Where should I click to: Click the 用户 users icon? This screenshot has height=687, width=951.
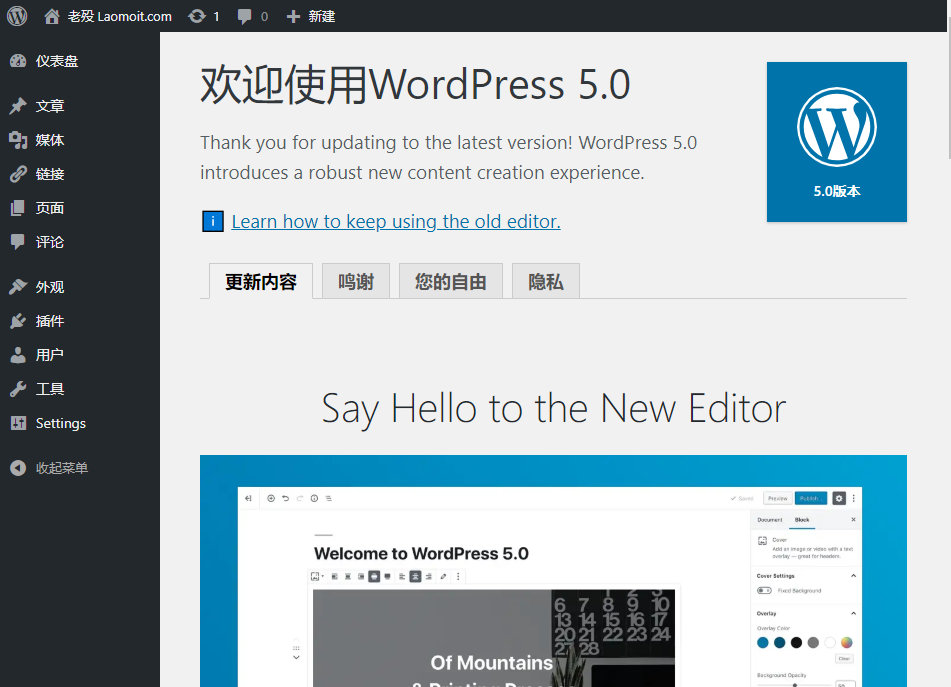click(18, 355)
